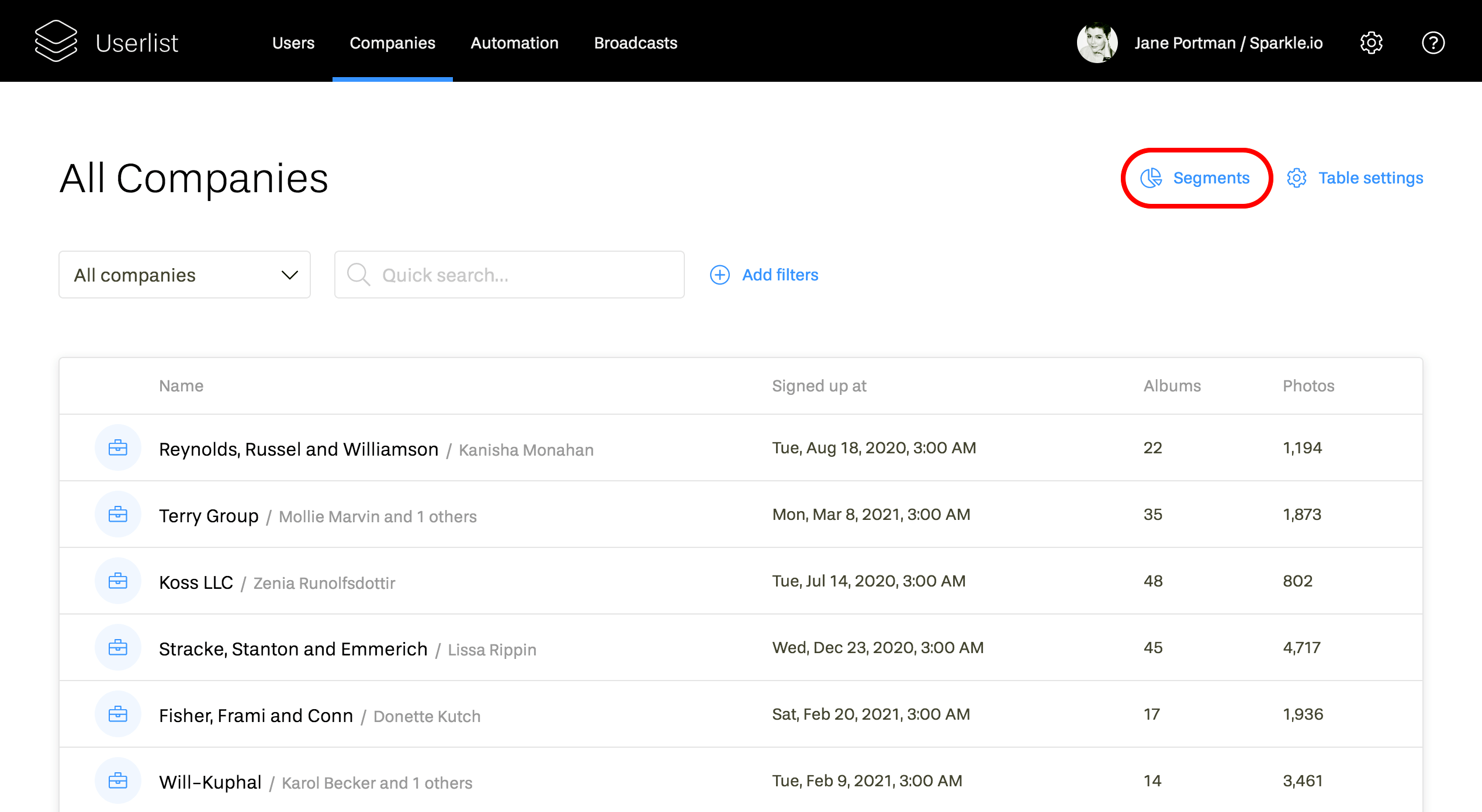Image resolution: width=1482 pixels, height=812 pixels.
Task: Open the Broadcasts section
Action: click(x=635, y=42)
